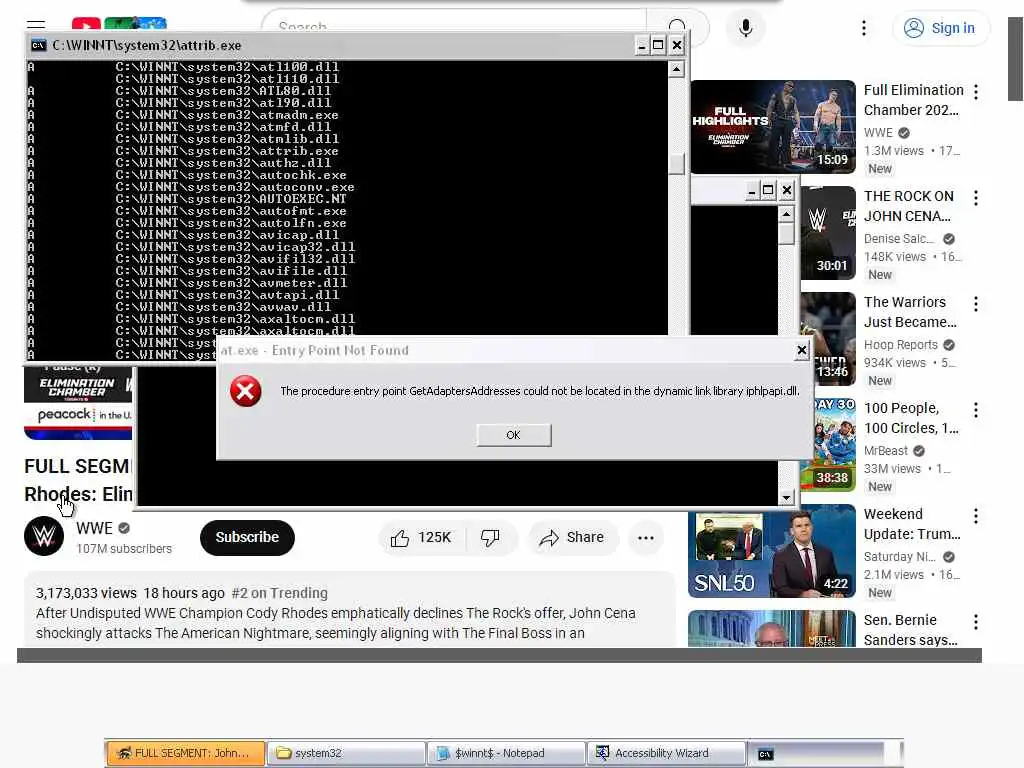The height and width of the screenshot is (768, 1024).
Task: Dislike the video
Action: [490, 537]
